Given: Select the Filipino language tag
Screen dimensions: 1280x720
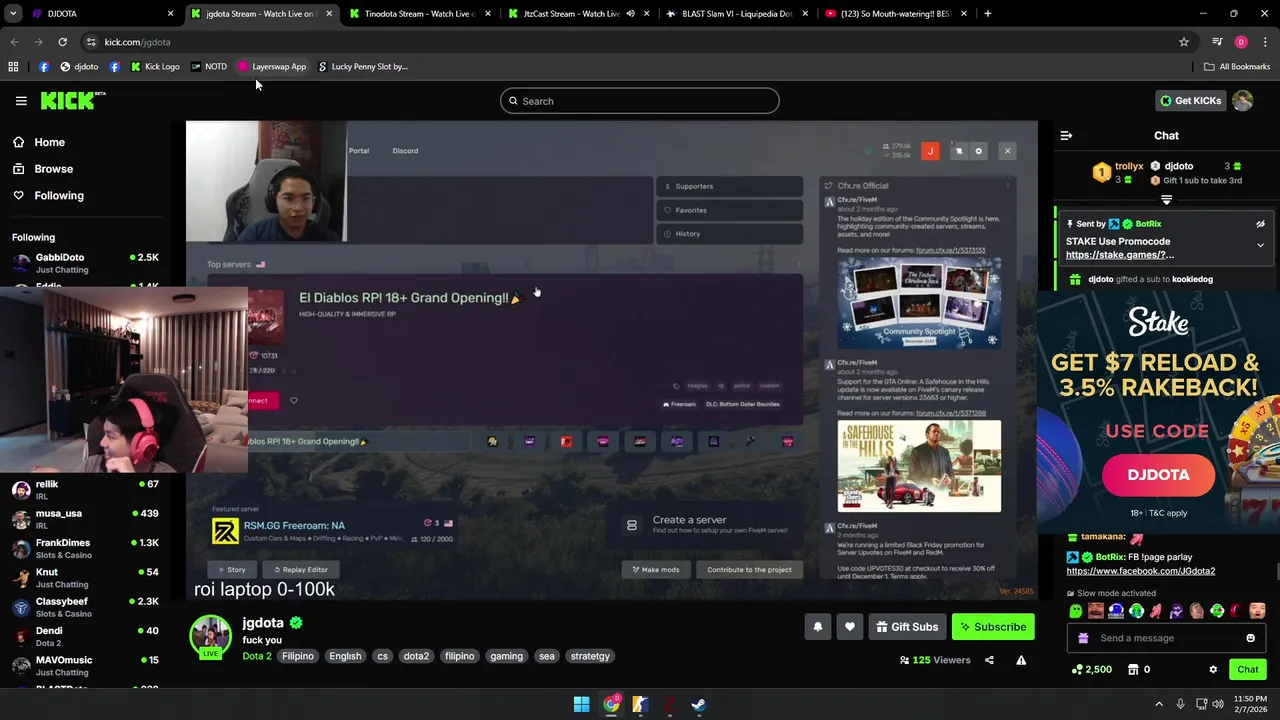Looking at the screenshot, I should coord(298,656).
